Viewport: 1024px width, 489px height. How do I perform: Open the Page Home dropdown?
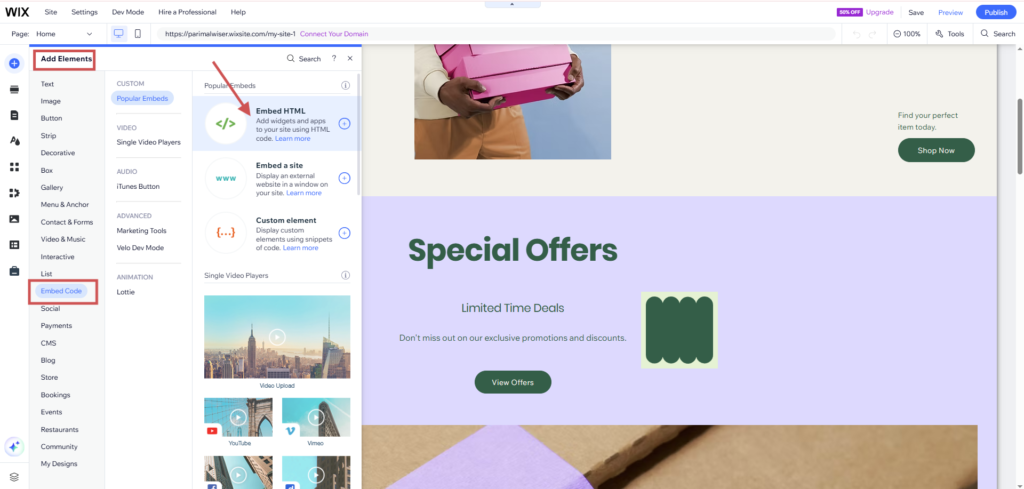click(64, 33)
